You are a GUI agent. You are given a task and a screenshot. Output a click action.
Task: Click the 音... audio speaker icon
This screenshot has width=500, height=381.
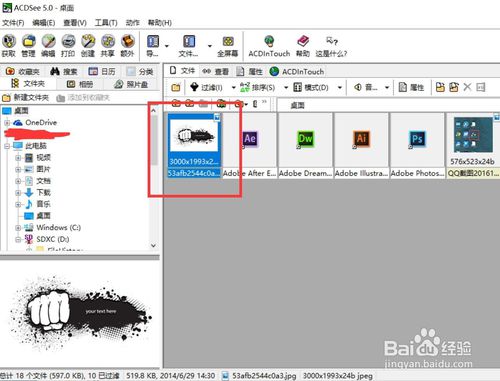[366, 87]
